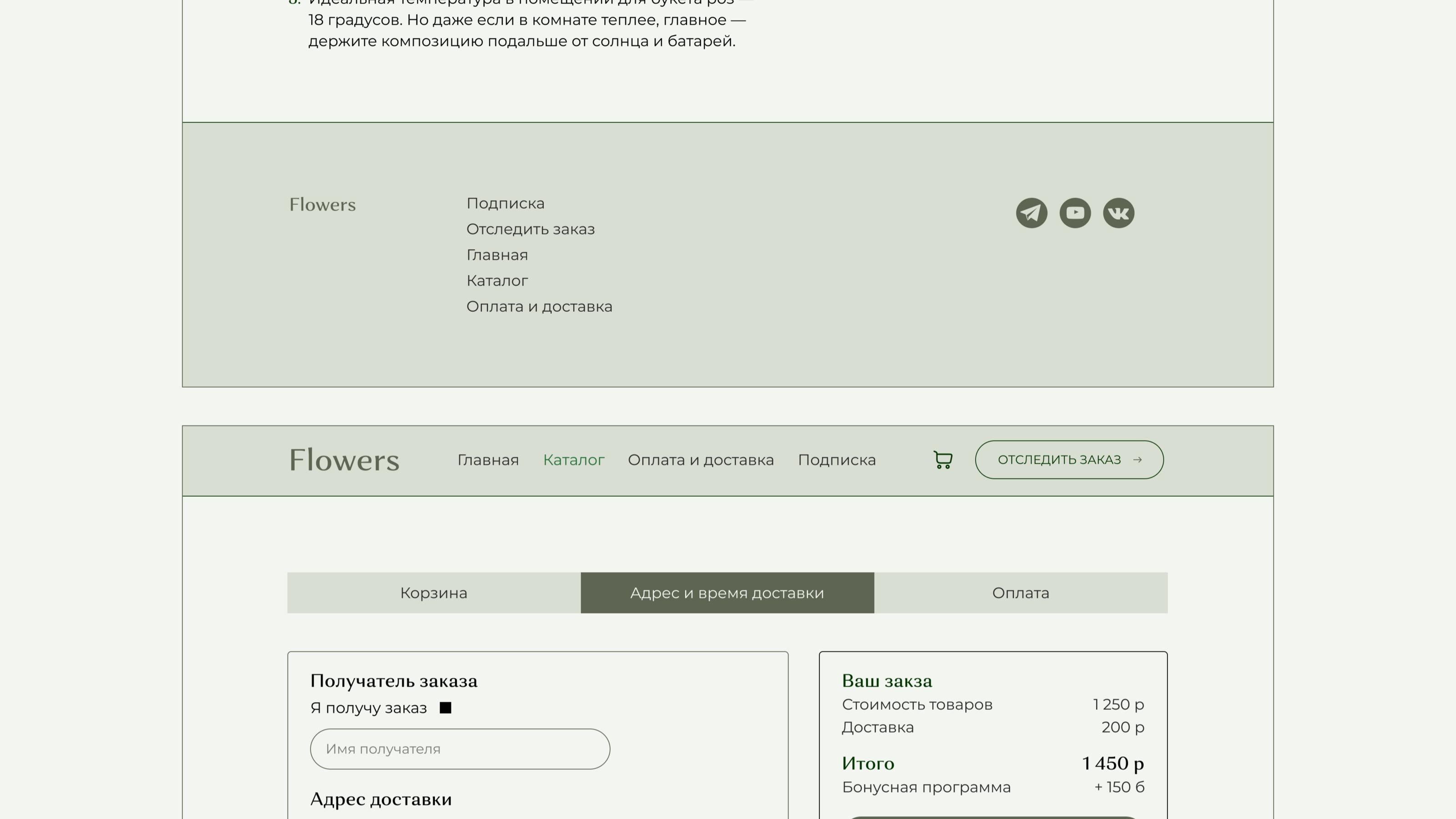1456x819 pixels.
Task: Click the small Flowers footer logo
Action: 322,205
